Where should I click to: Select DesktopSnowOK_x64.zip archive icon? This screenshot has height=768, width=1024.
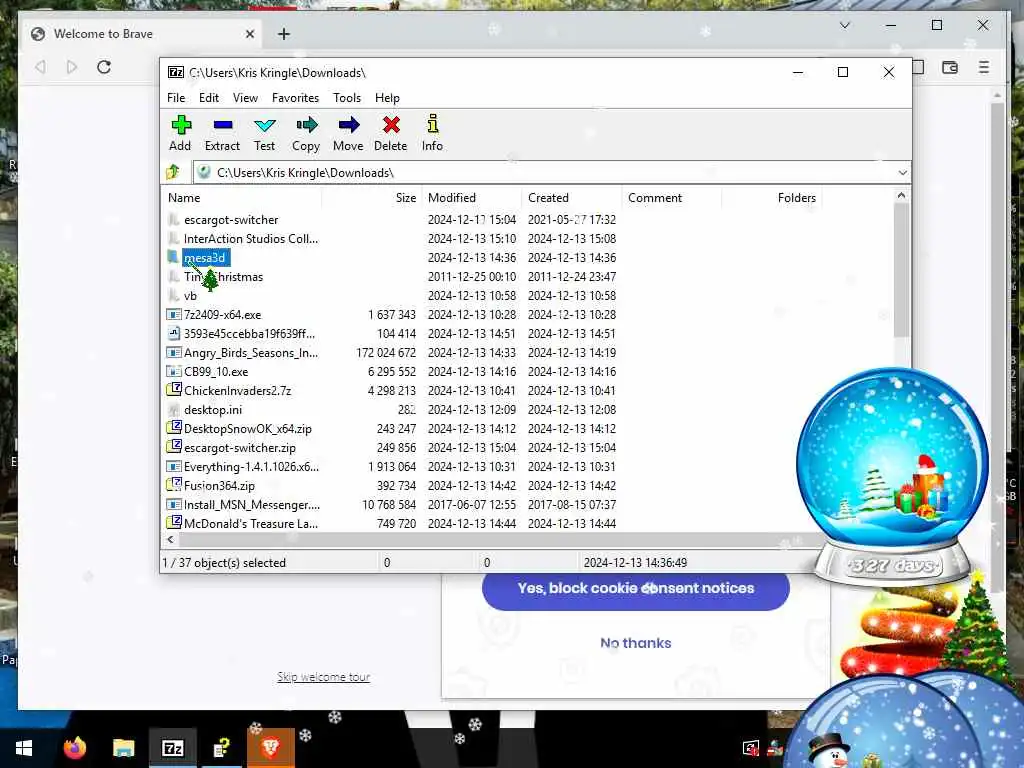click(174, 428)
